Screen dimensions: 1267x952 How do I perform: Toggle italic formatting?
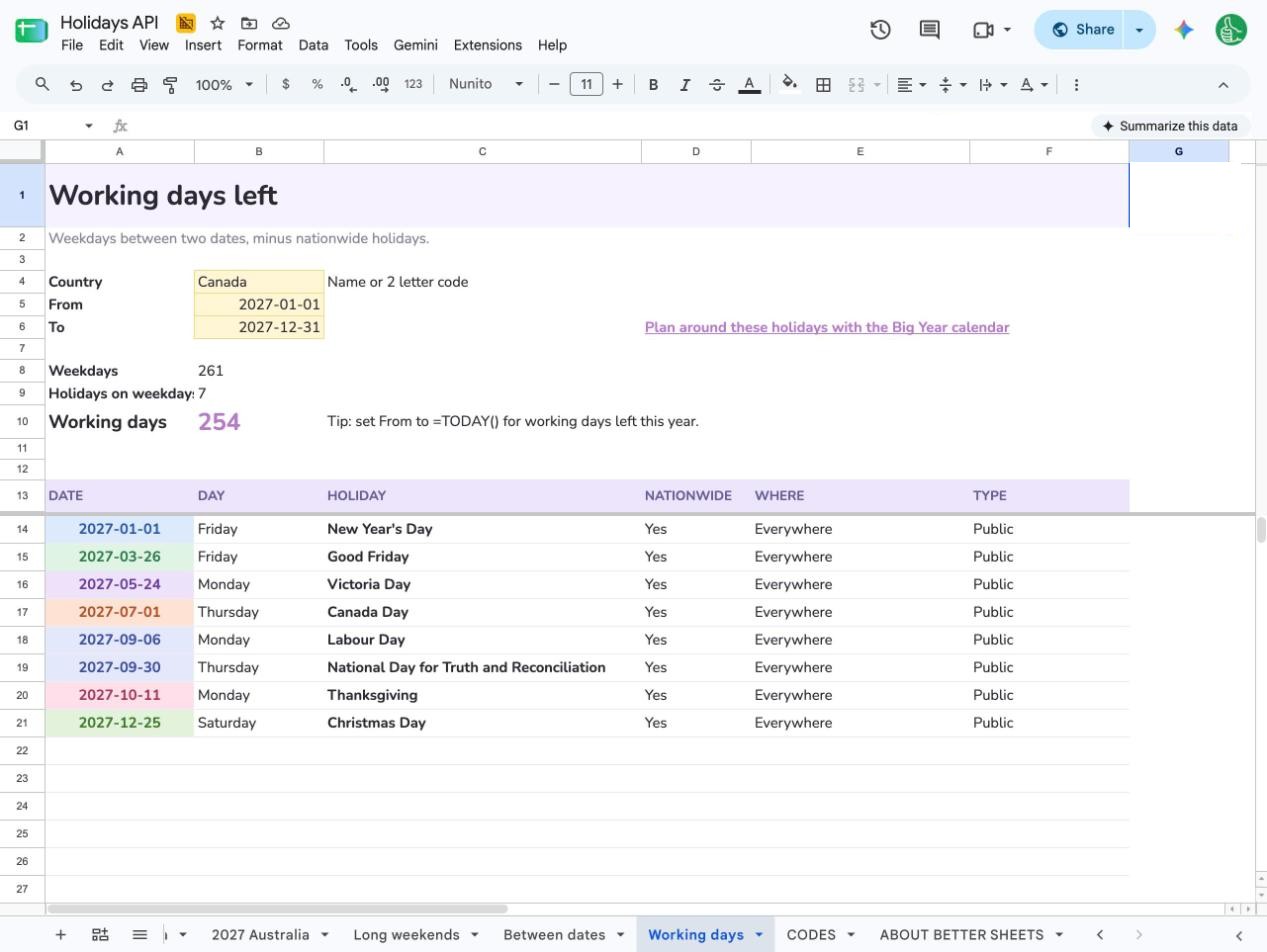(x=685, y=85)
